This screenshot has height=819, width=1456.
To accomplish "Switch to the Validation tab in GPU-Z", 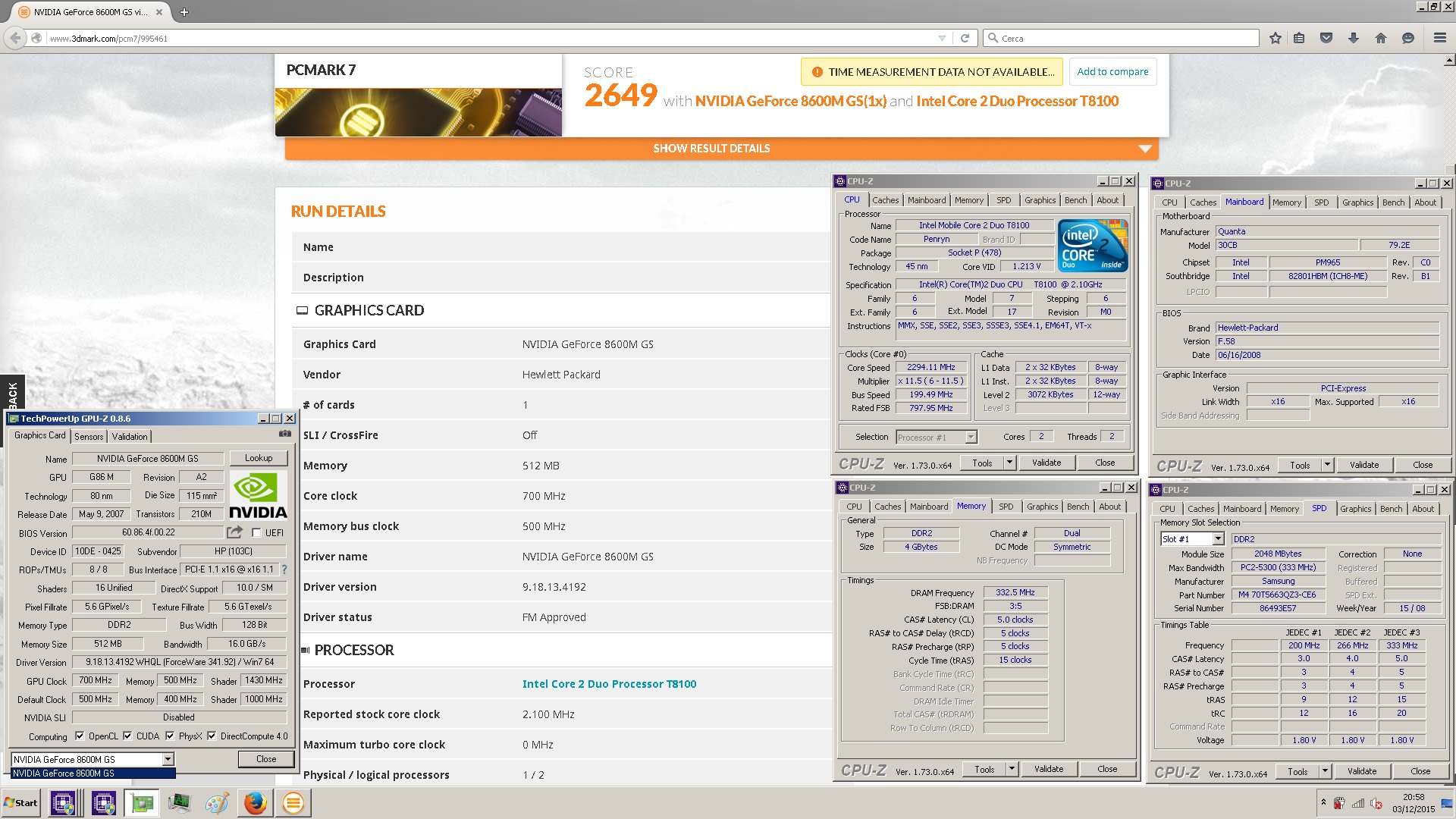I will point(130,436).
